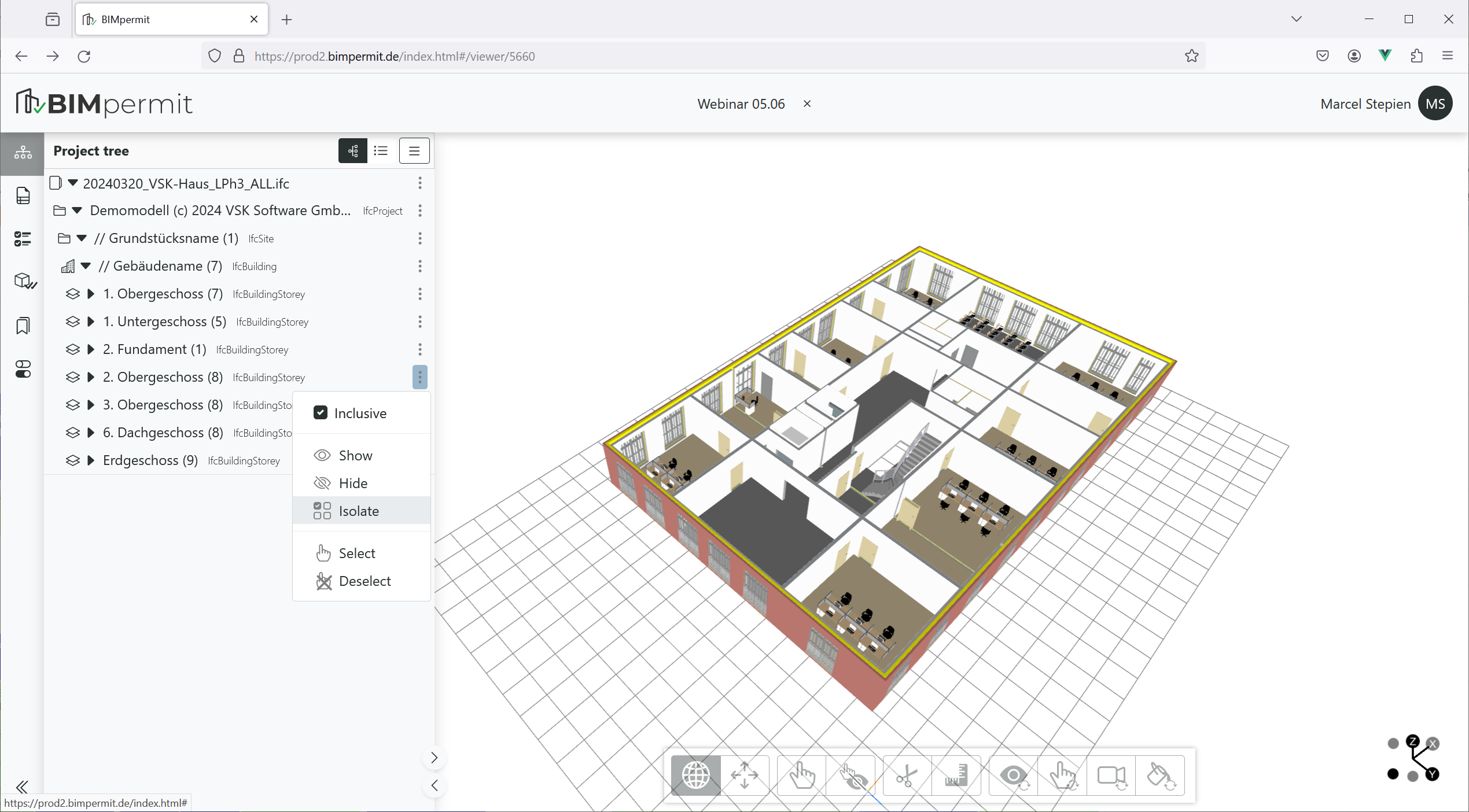Reload the page with browser refresh

[x=84, y=56]
